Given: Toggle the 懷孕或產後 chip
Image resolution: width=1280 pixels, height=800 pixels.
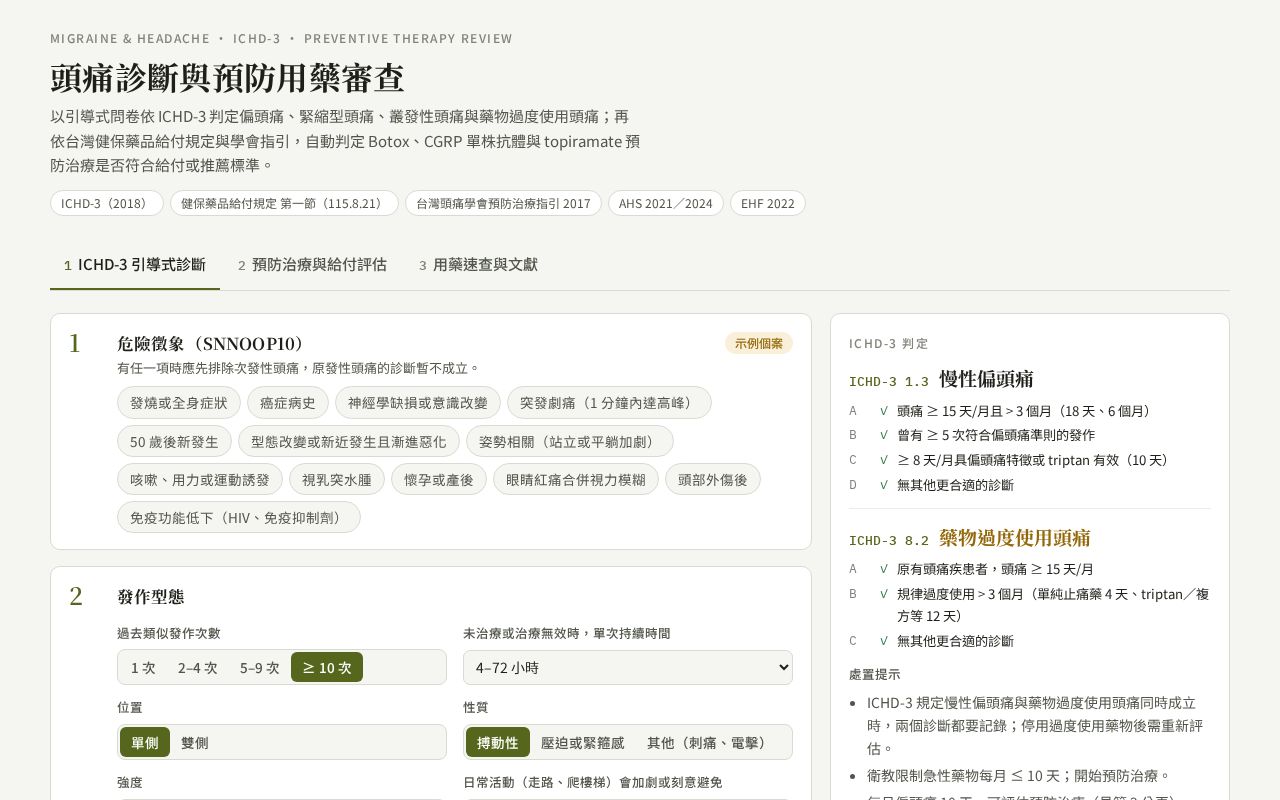Looking at the screenshot, I should click(439, 479).
